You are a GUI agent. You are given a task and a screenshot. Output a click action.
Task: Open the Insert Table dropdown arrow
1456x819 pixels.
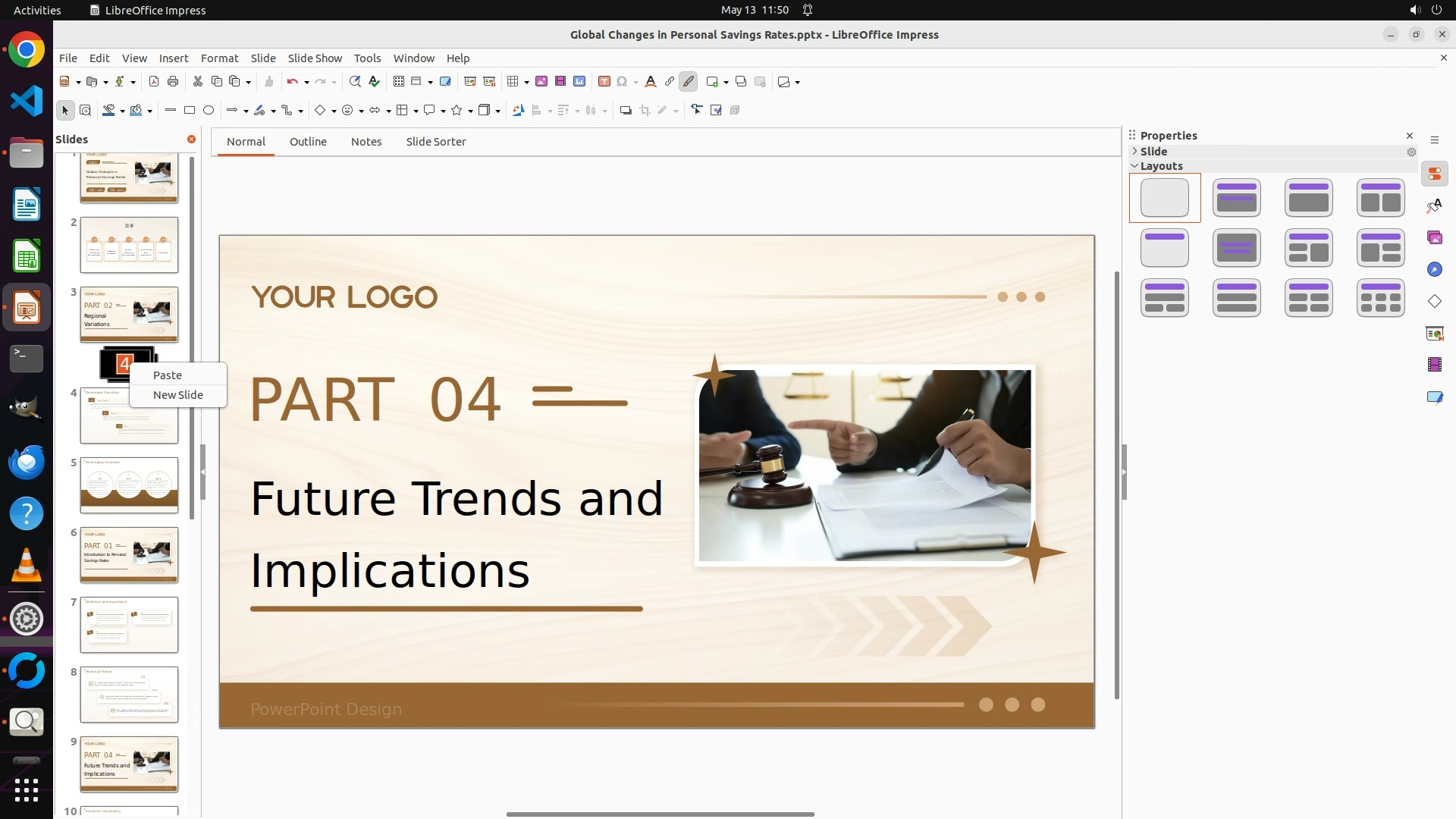coord(526,82)
